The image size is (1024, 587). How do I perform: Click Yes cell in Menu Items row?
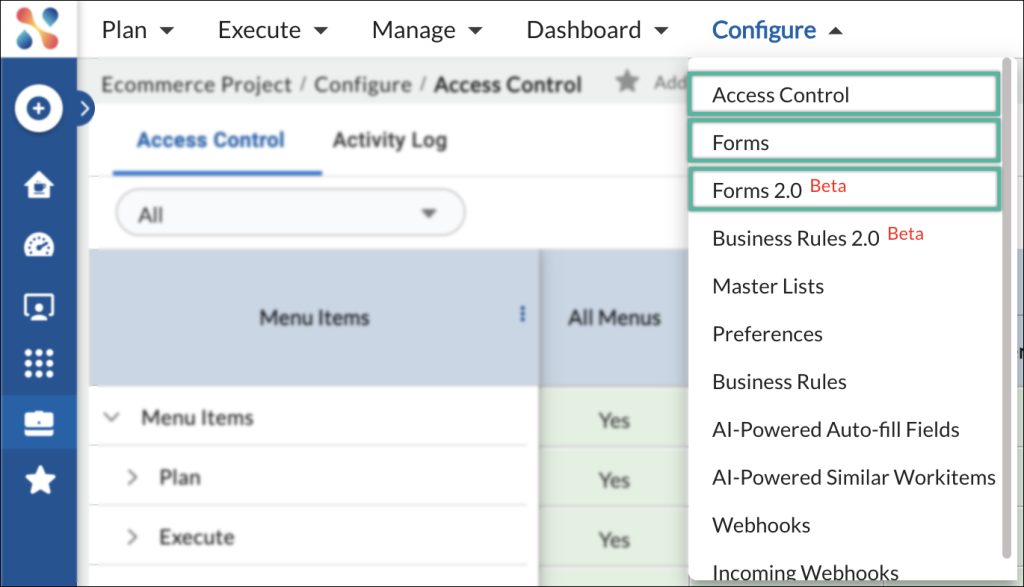point(614,420)
